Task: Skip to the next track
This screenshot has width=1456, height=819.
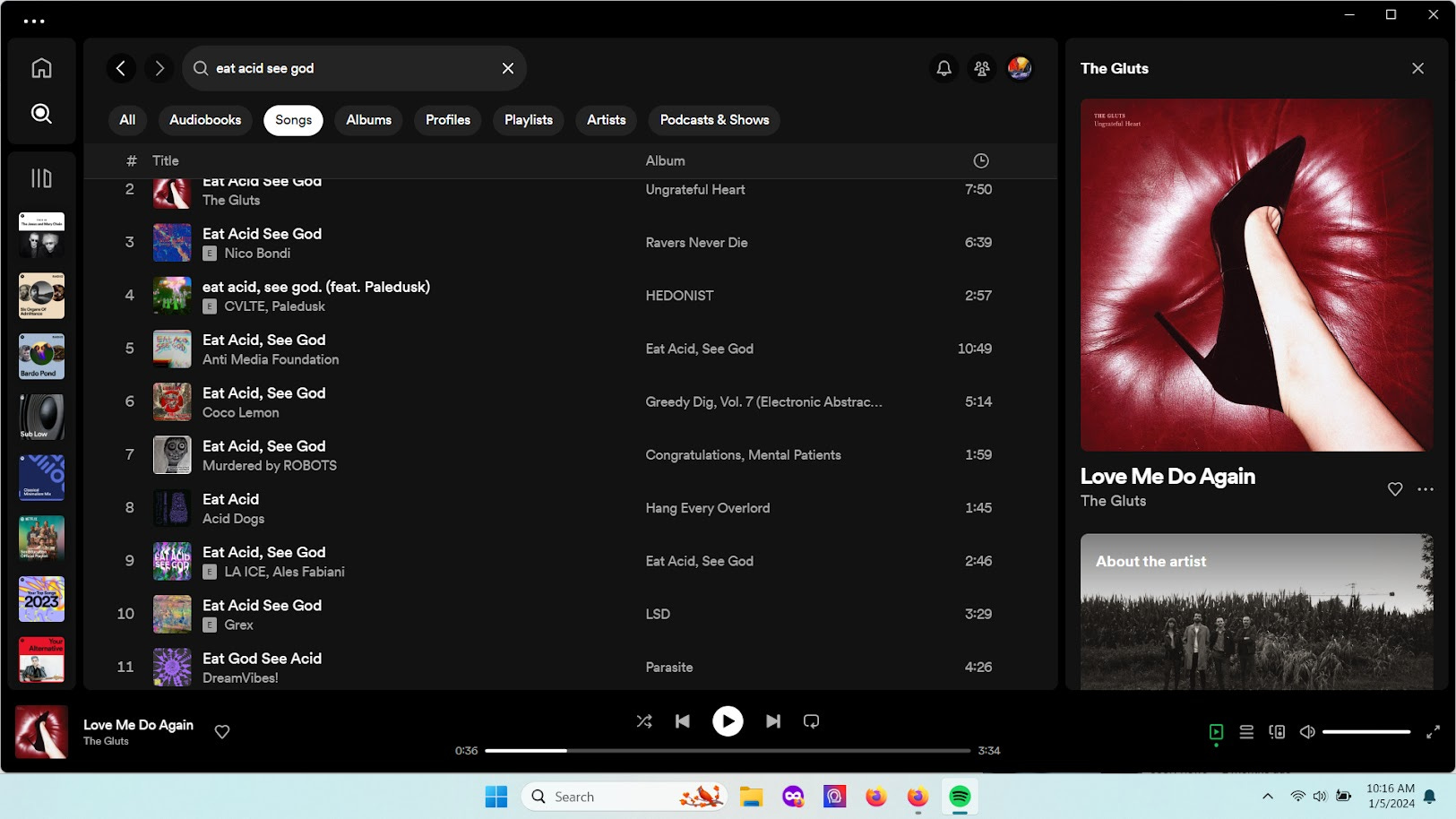Action: [772, 721]
